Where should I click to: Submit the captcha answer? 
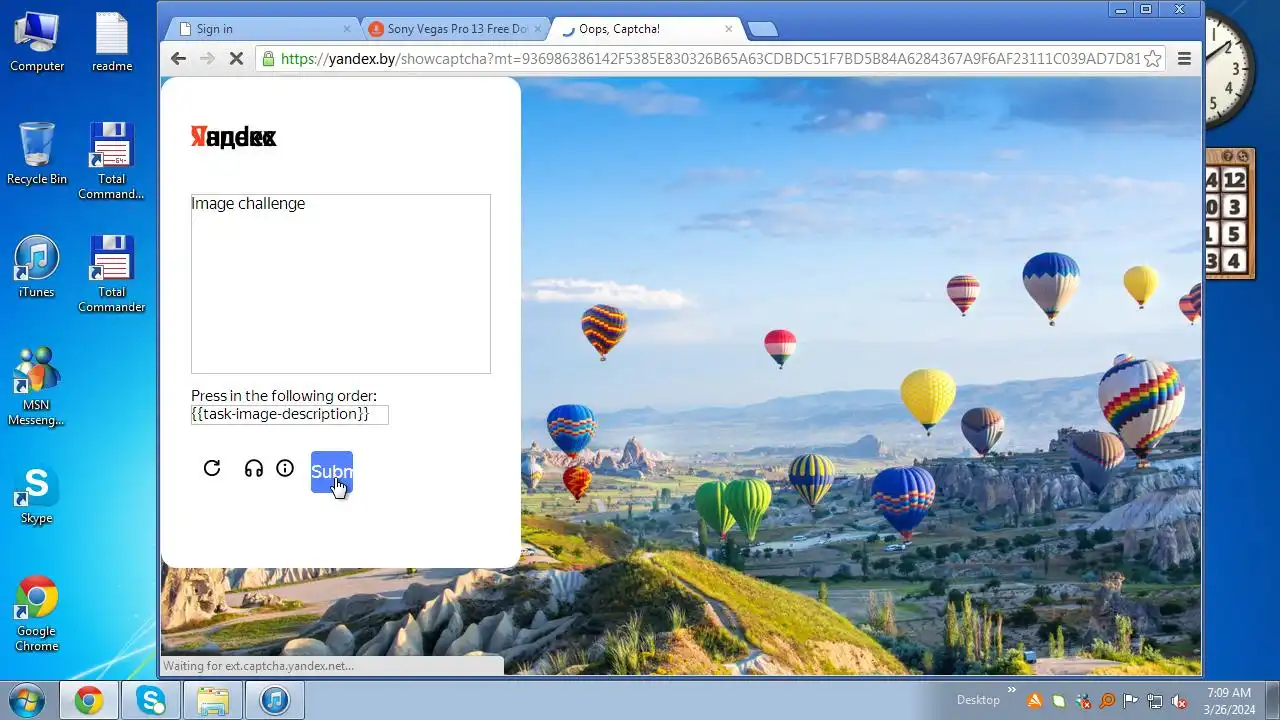coord(332,472)
